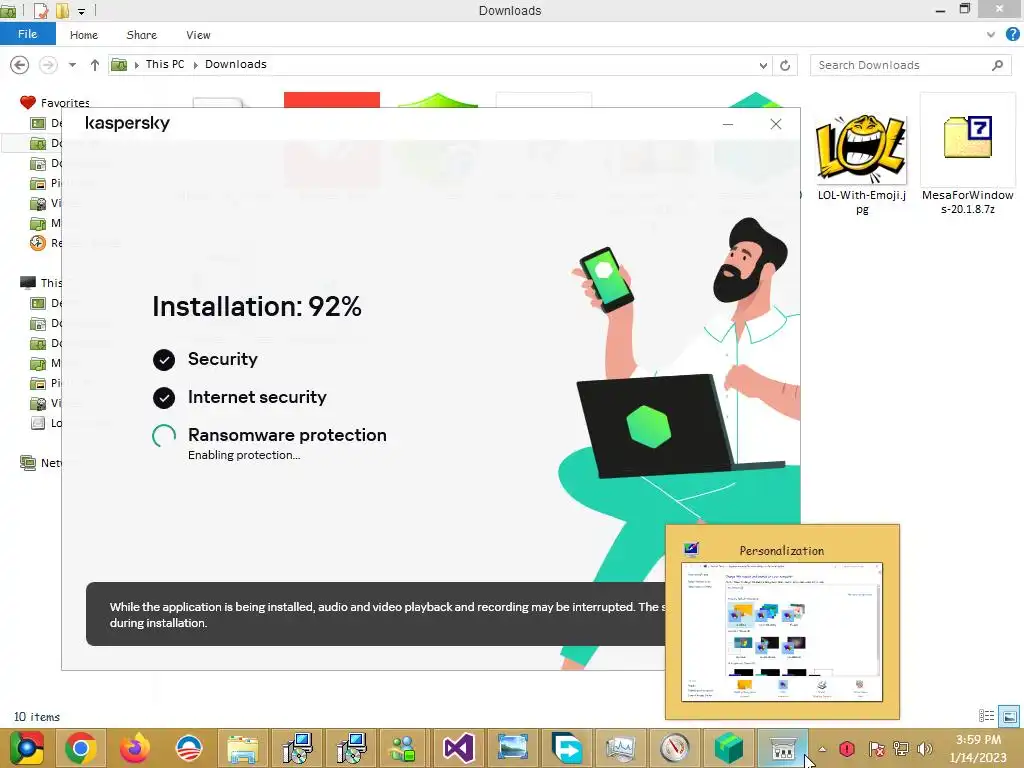Screen dimensions: 1024x768
Task: Go up one folder level
Action: click(95, 65)
